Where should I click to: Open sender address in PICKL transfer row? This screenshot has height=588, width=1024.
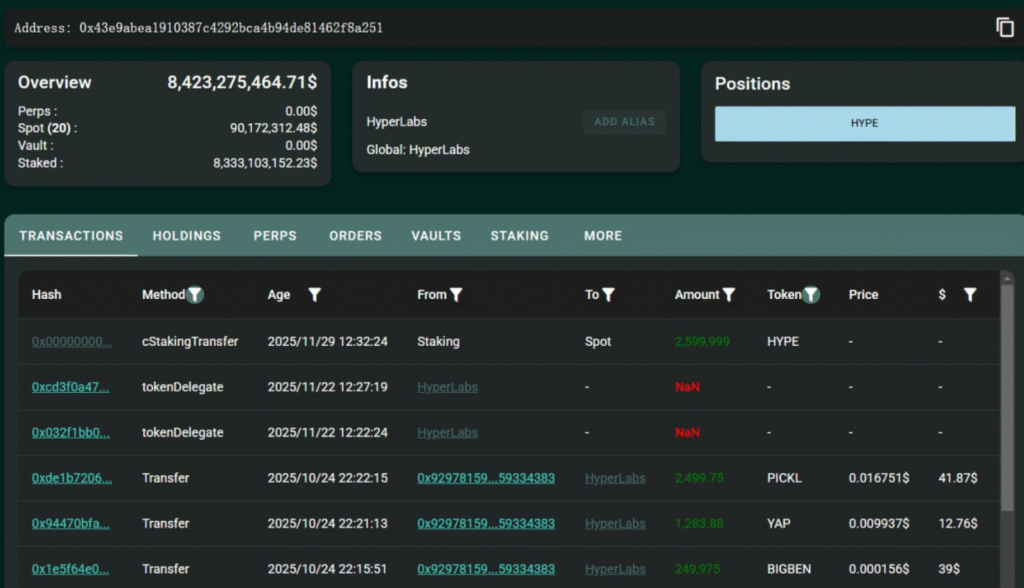(x=485, y=478)
